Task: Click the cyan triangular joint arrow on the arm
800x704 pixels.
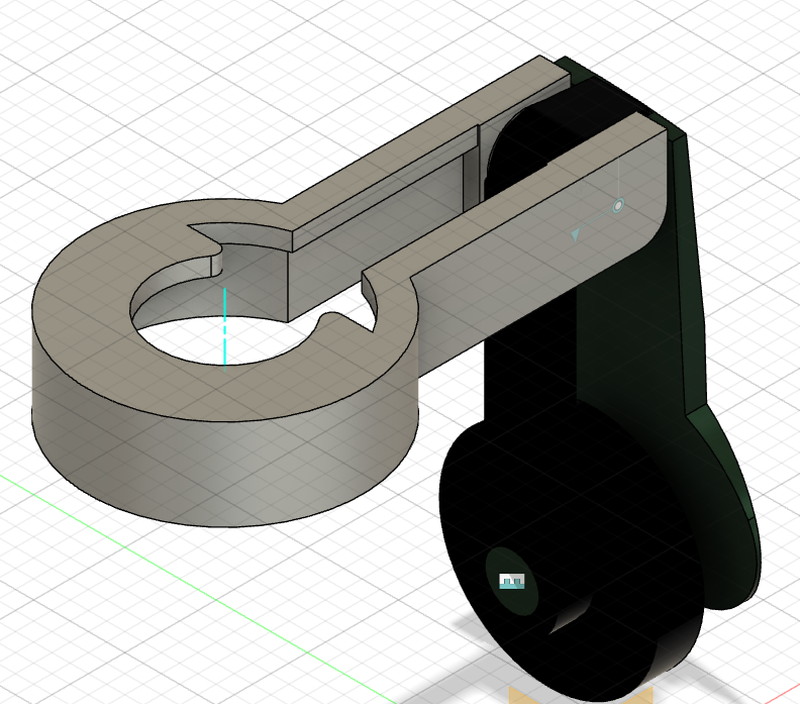Action: tap(576, 234)
